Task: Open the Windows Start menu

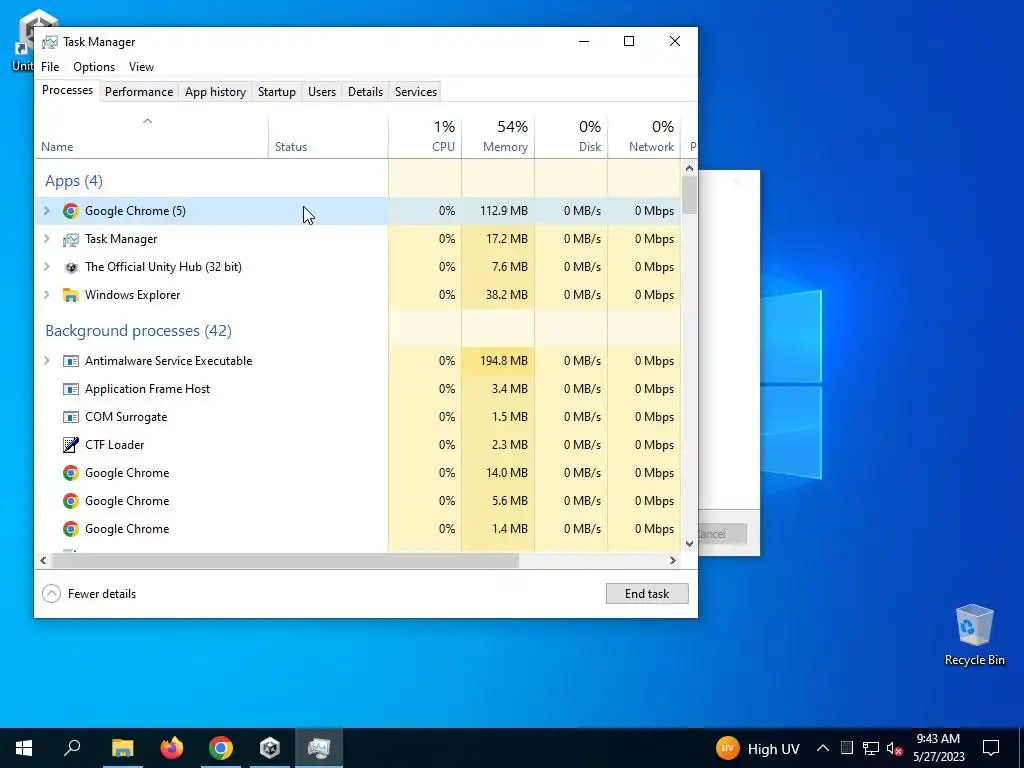Action: [24, 748]
